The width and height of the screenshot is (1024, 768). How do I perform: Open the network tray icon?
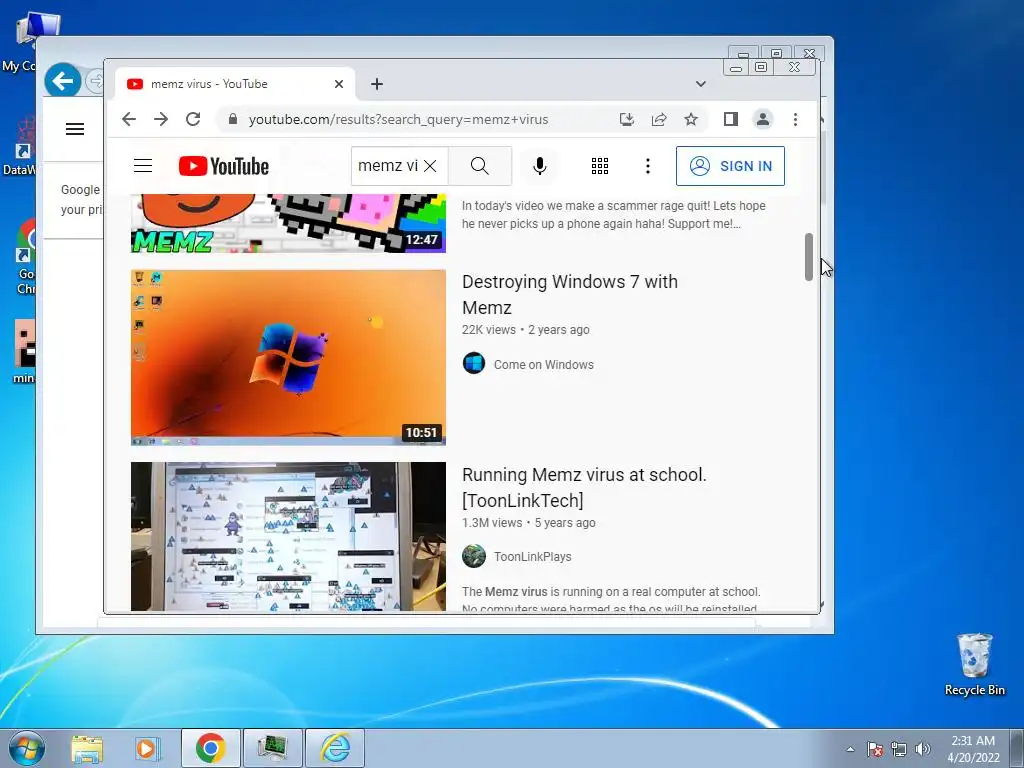tap(899, 749)
